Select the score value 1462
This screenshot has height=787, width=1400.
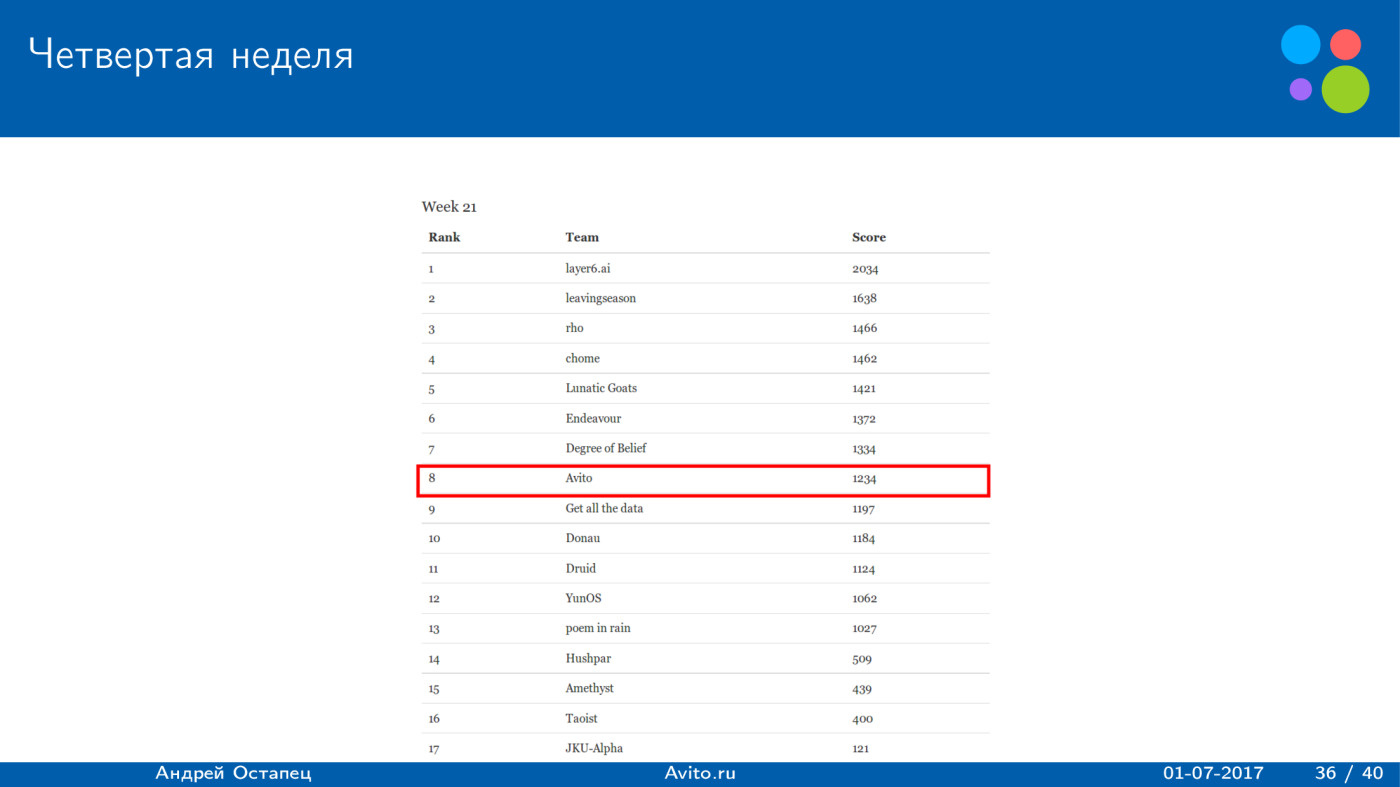[x=864, y=359]
